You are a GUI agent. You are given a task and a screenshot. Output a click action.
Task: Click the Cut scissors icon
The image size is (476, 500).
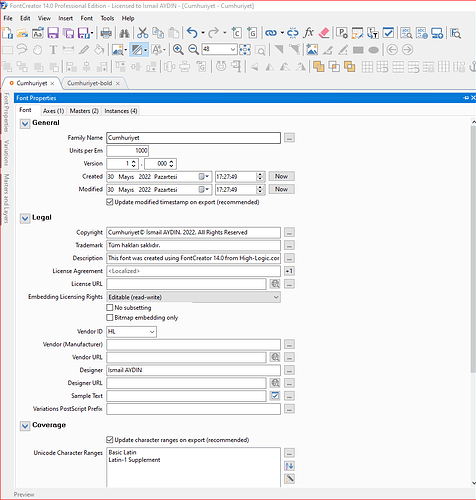[x=142, y=33]
